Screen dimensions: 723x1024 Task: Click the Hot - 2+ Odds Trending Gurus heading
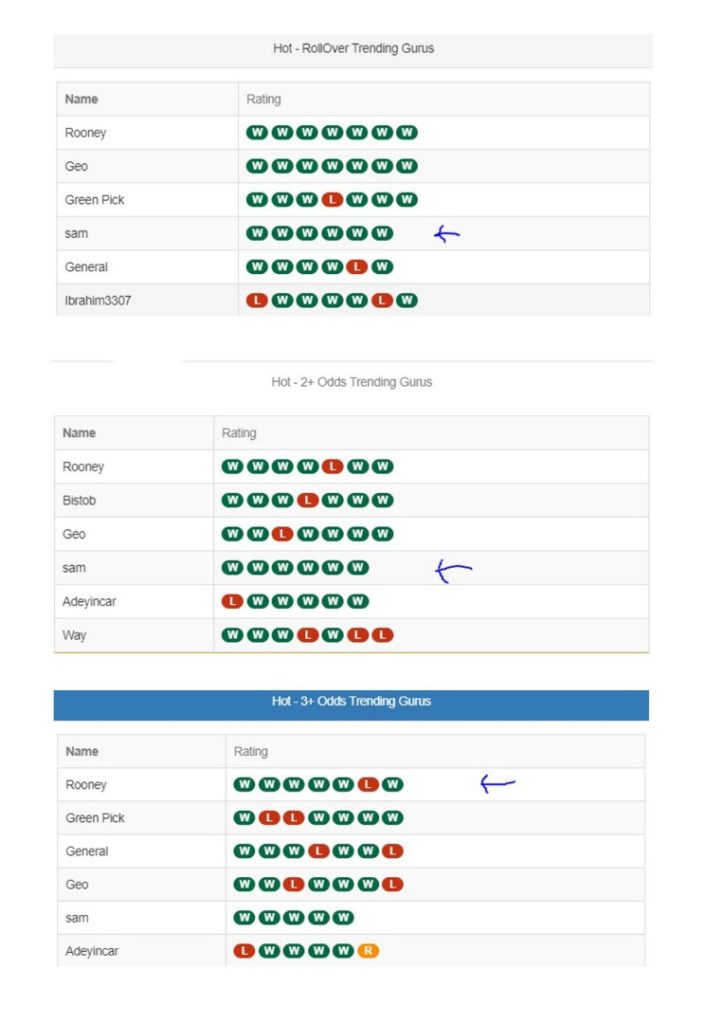[352, 382]
